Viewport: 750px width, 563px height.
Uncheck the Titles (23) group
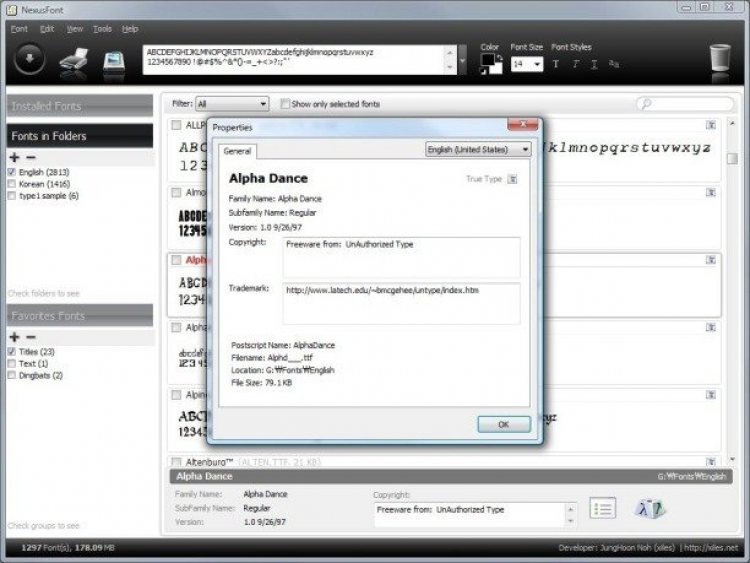pyautogui.click(x=12, y=352)
